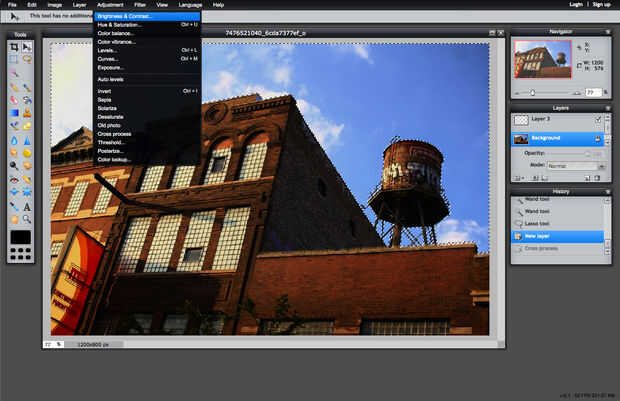Image resolution: width=620 pixels, height=401 pixels.
Task: Select the Smudge tool
Action: click(x=14, y=153)
